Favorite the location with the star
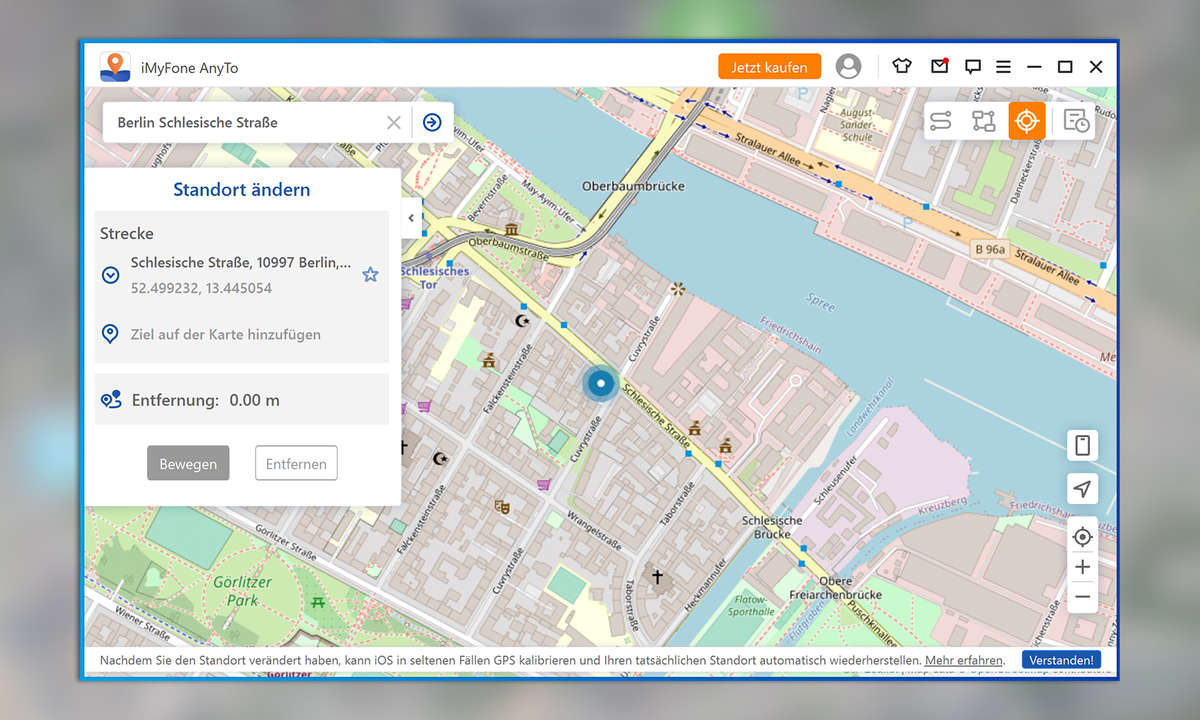Image resolution: width=1200 pixels, height=720 pixels. [x=370, y=274]
